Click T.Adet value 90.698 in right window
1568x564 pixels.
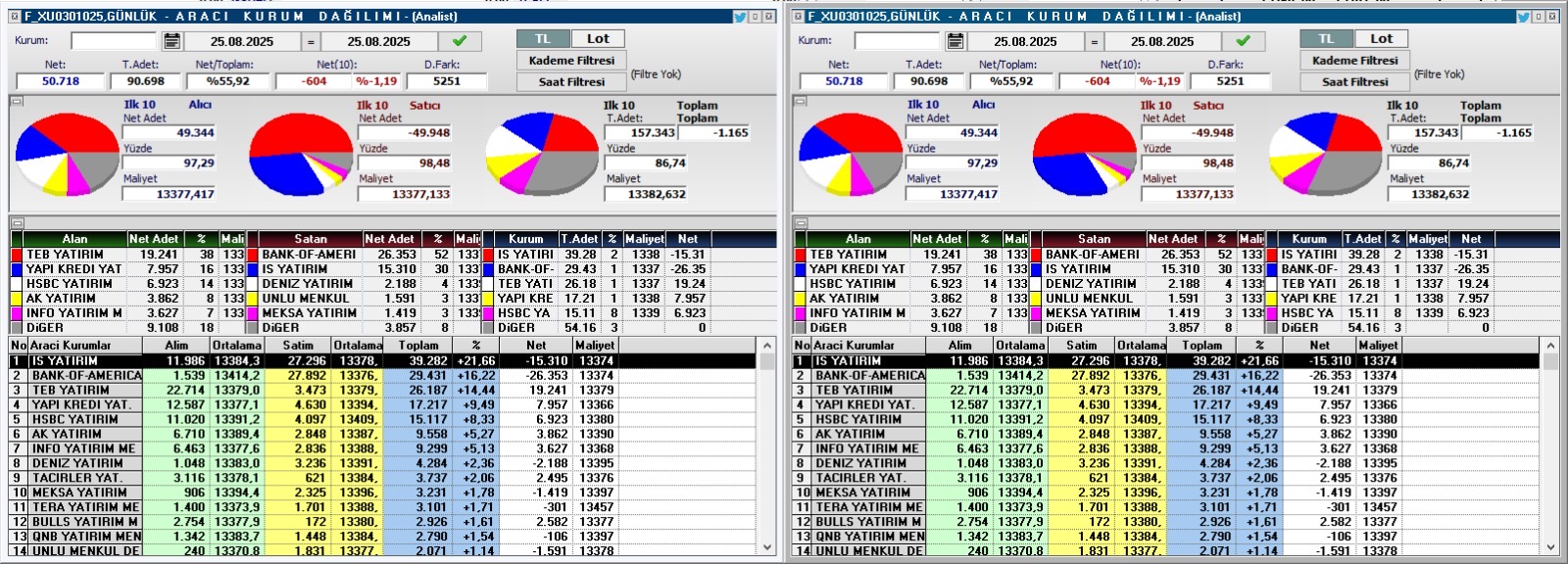coord(929,81)
